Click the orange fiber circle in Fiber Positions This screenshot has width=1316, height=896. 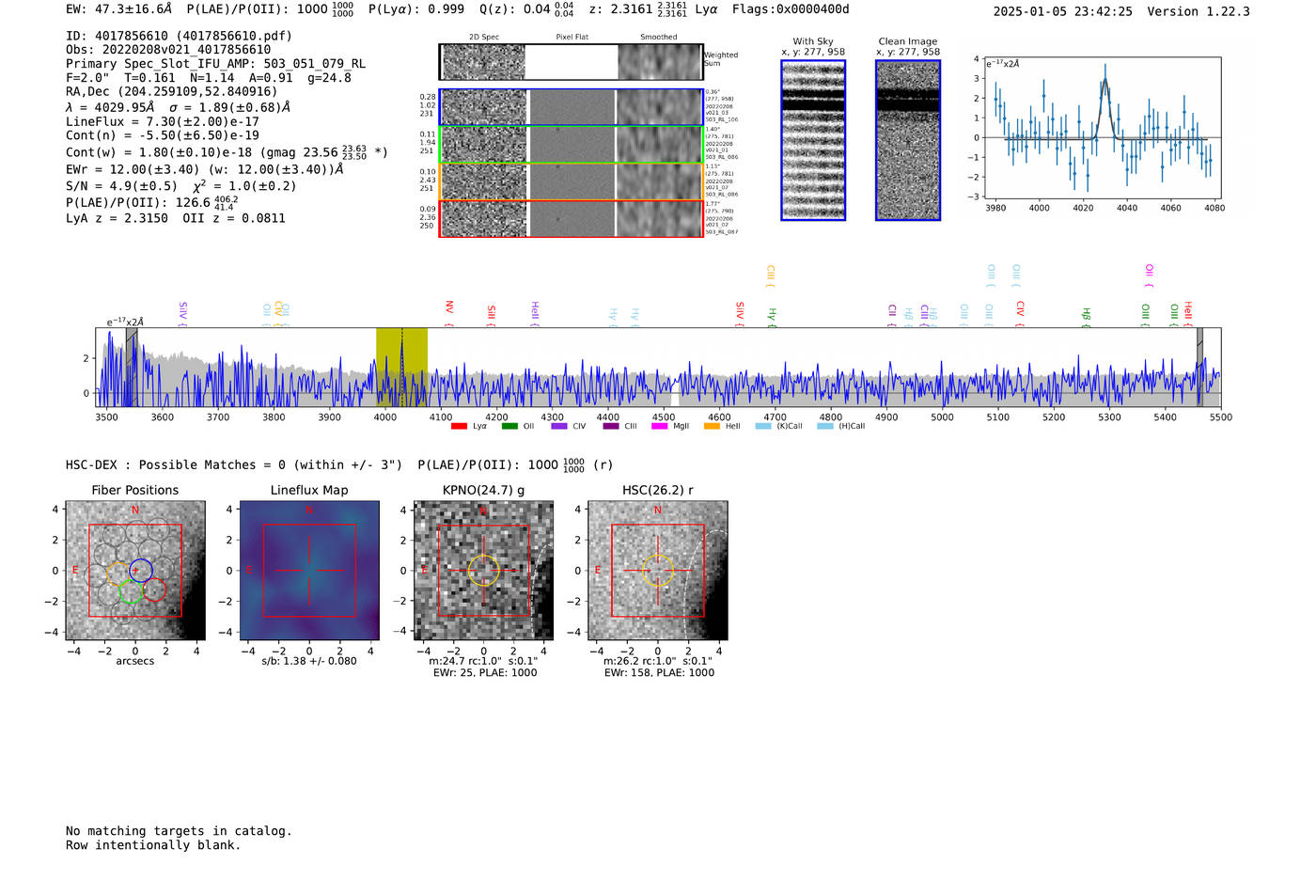[118, 574]
